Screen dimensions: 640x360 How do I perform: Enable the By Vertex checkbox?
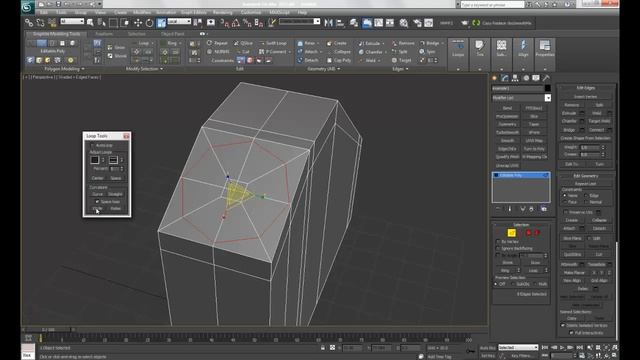coord(498,242)
